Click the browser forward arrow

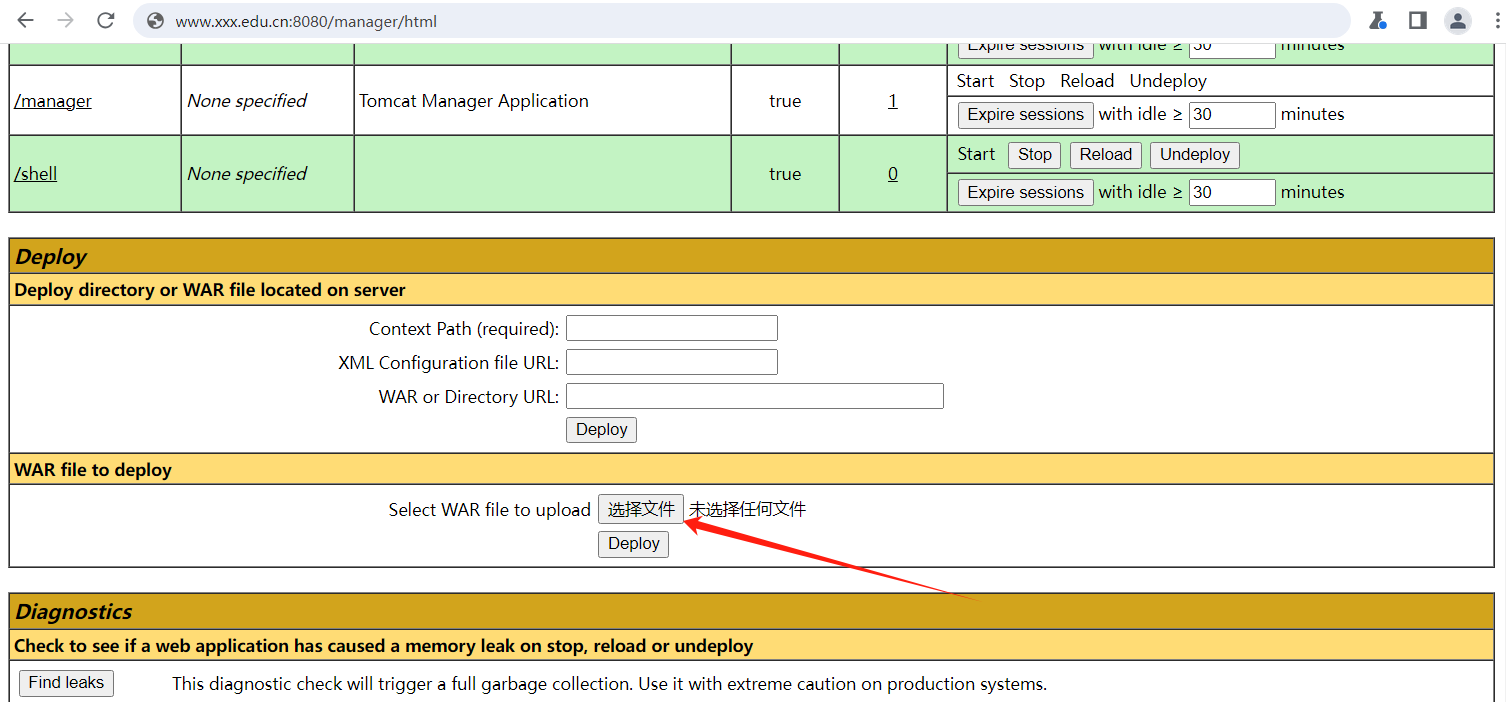66,21
